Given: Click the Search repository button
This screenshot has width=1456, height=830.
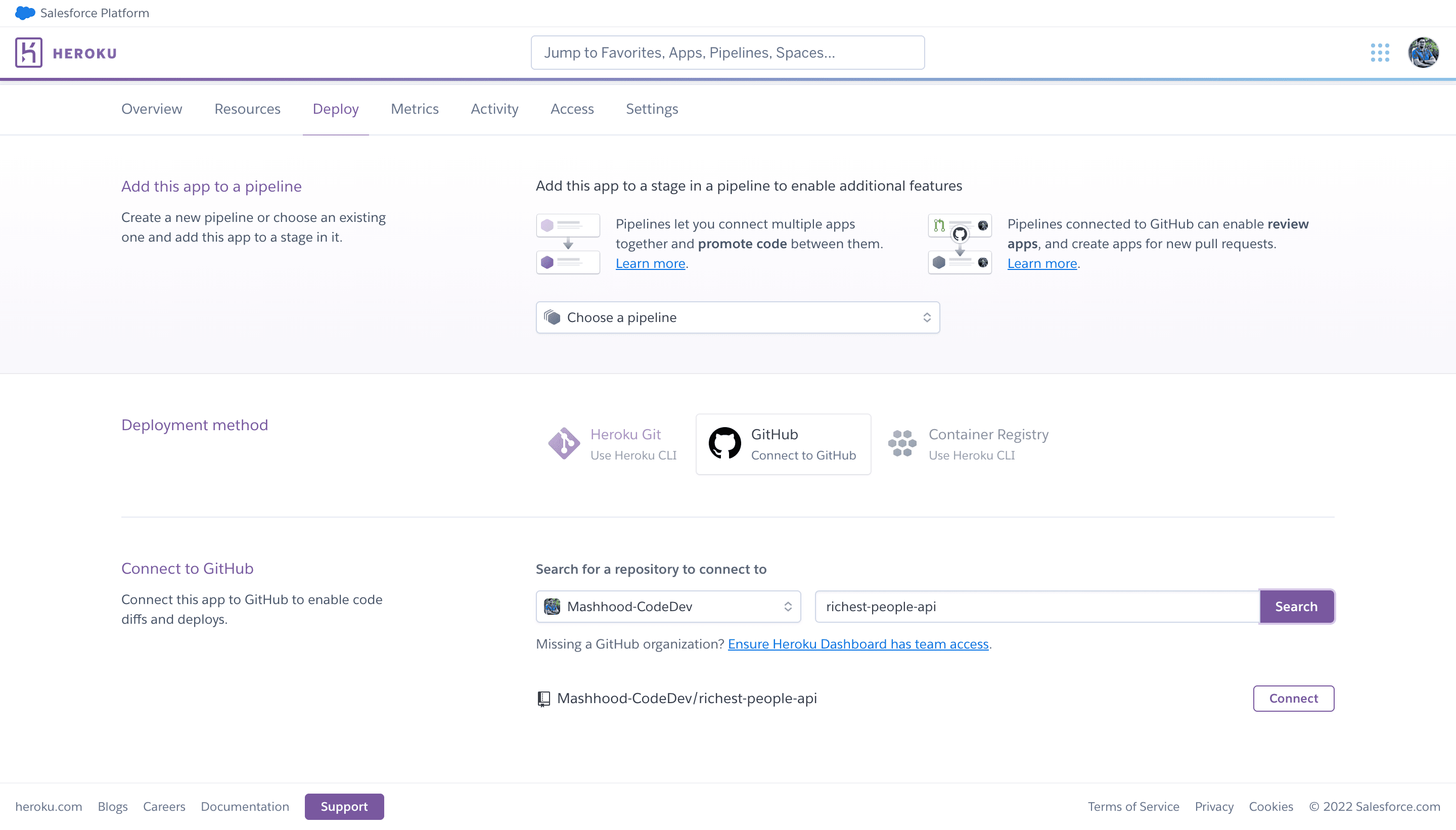Looking at the screenshot, I should (1296, 607).
